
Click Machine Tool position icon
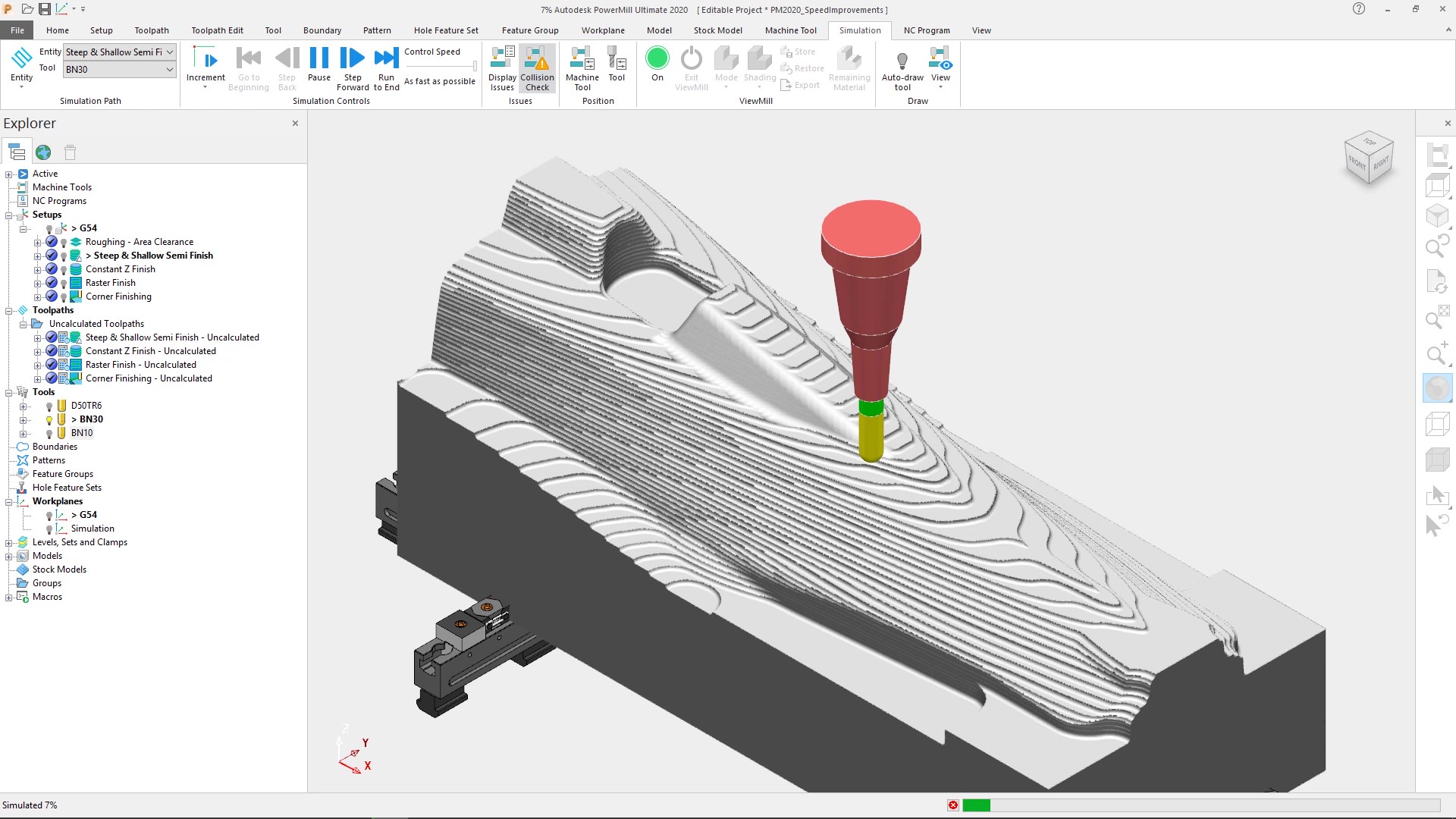582,68
